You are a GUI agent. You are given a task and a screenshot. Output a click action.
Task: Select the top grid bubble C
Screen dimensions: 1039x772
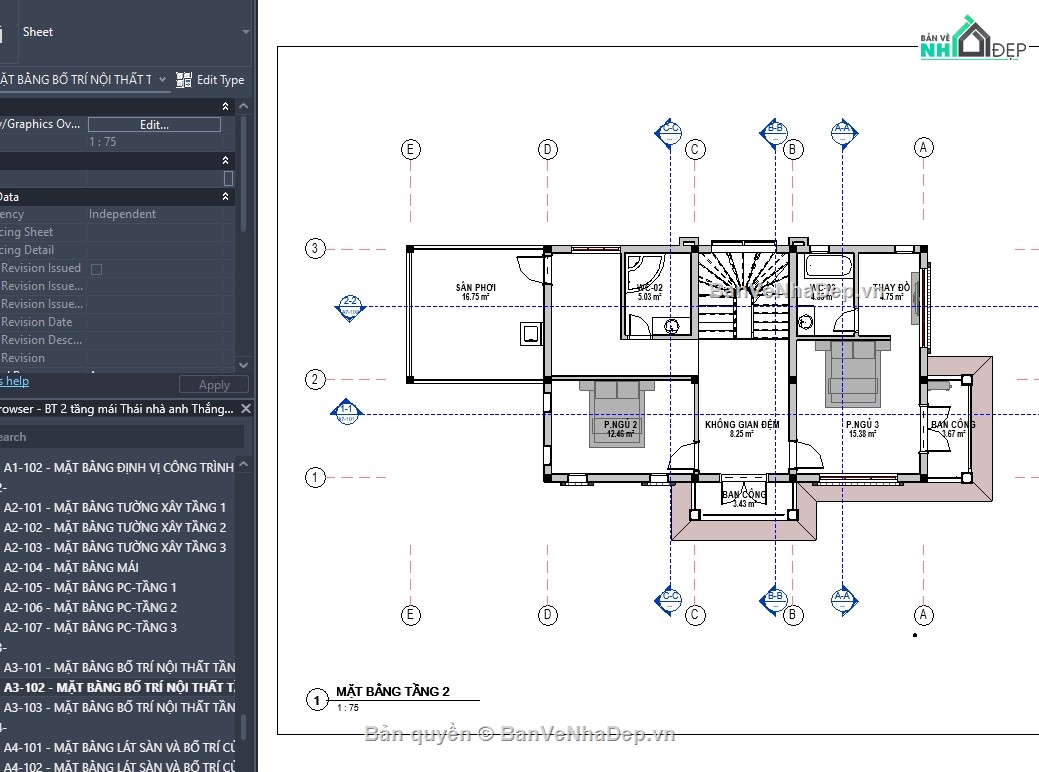(695, 149)
